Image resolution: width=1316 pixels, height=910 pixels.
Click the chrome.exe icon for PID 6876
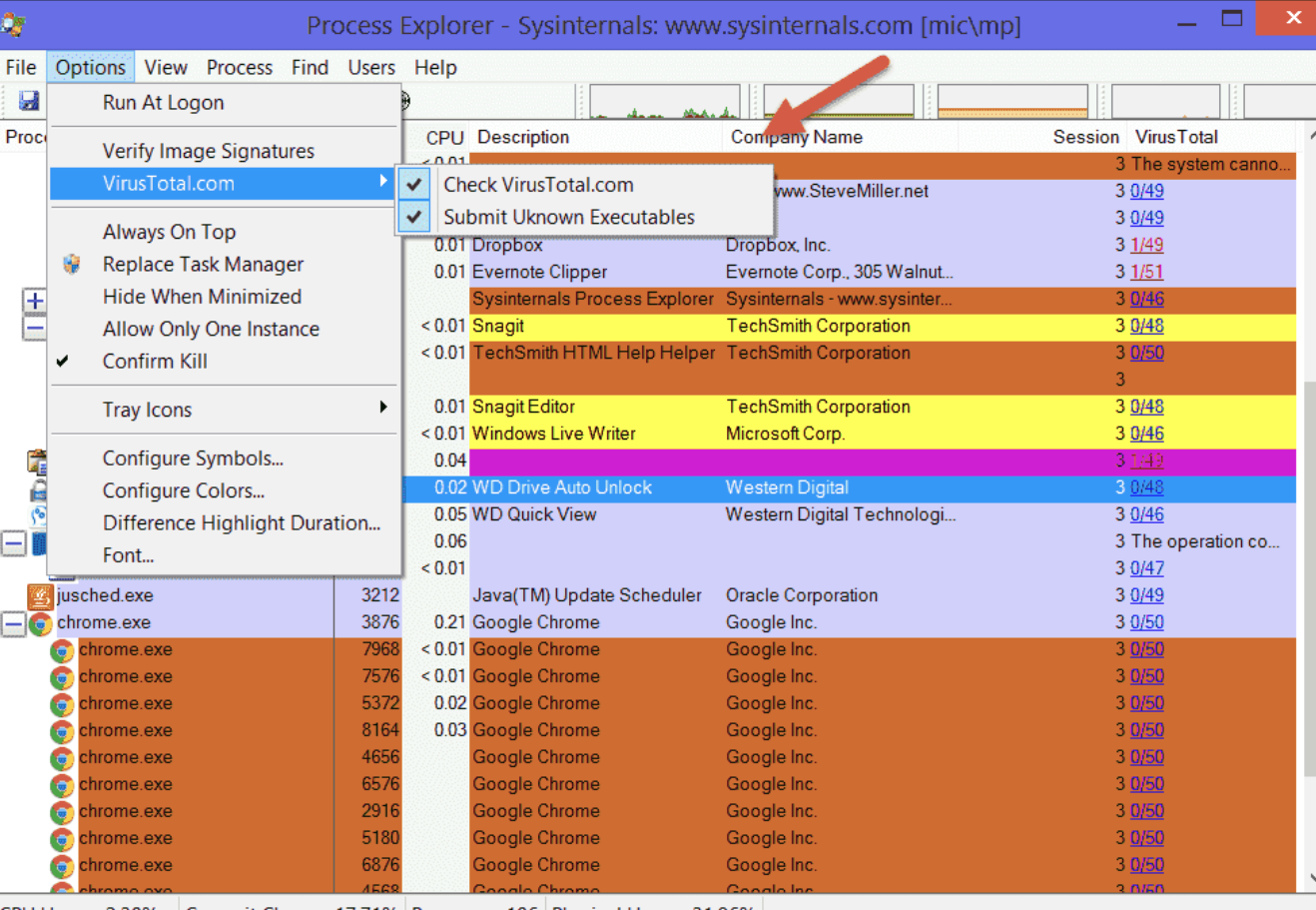tap(62, 866)
